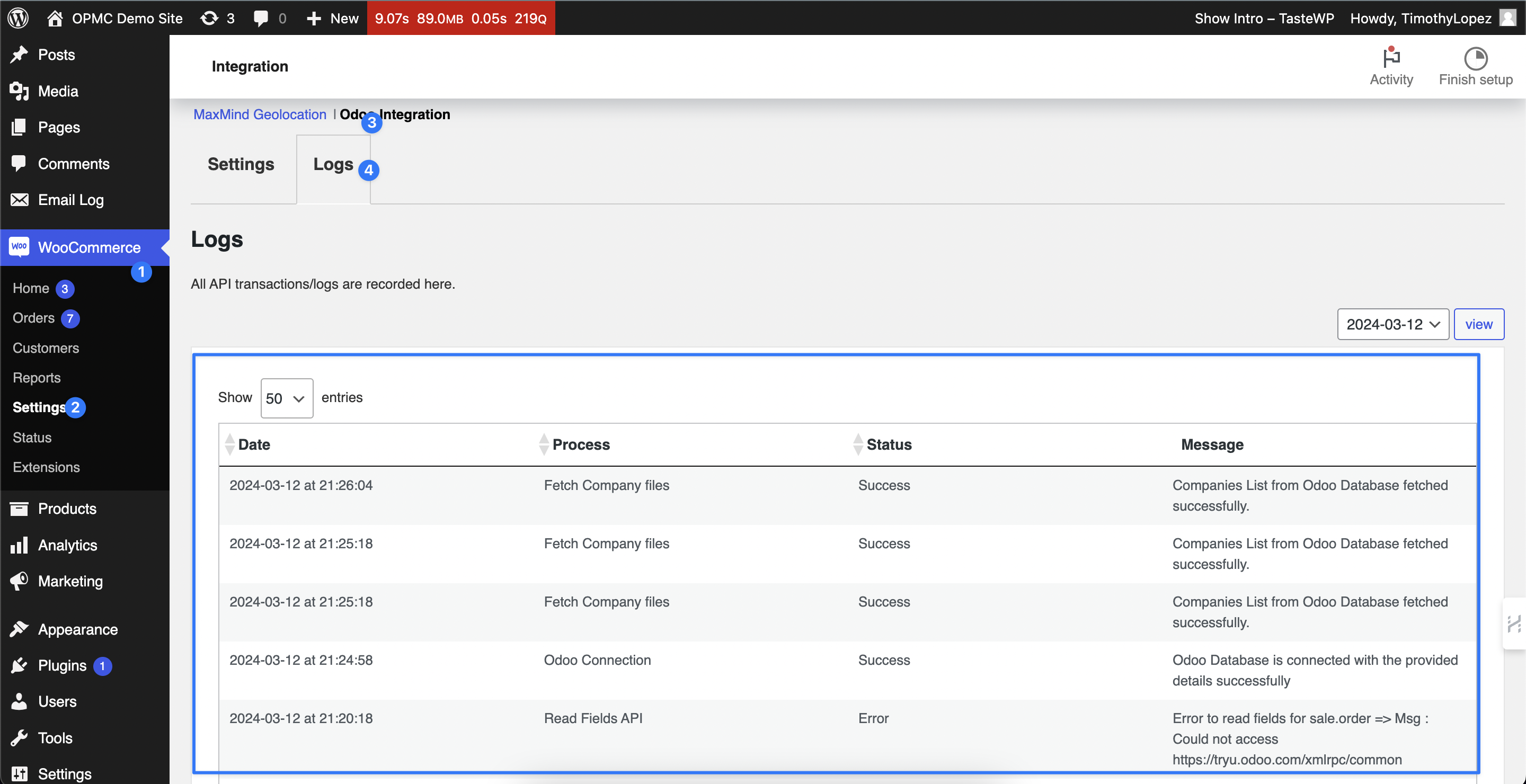Open the Plugins plug icon
Viewport: 1526px width, 784px height.
click(x=19, y=665)
